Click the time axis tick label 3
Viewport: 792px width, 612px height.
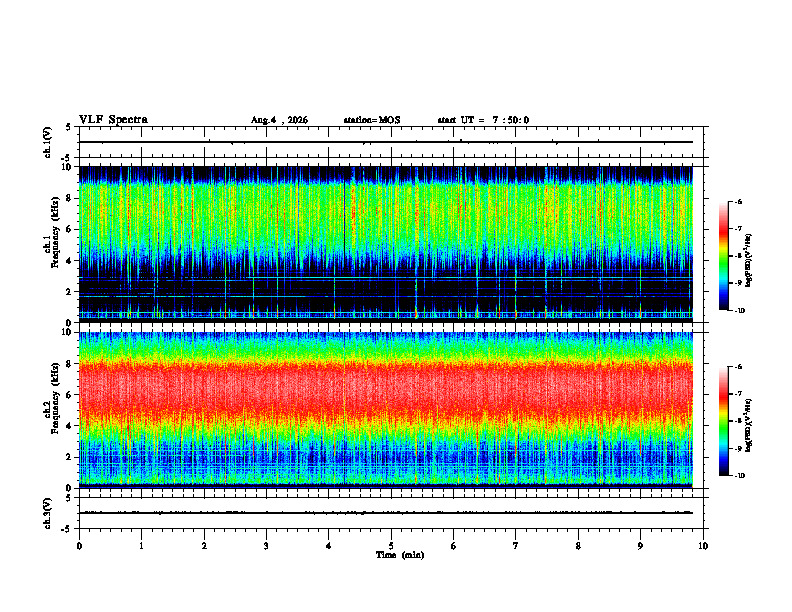click(266, 546)
